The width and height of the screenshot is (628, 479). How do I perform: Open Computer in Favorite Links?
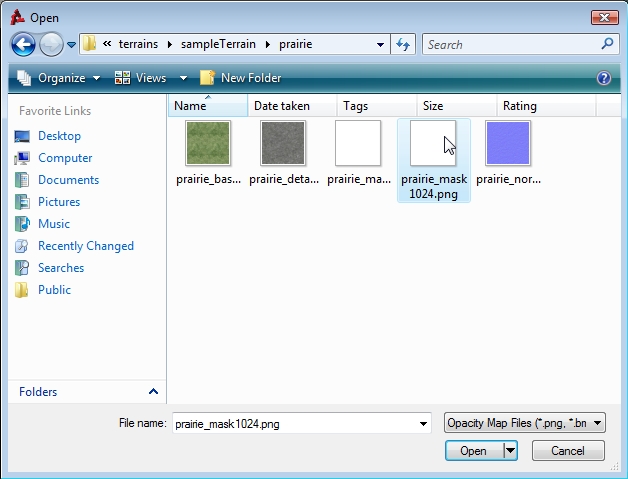tap(65, 158)
